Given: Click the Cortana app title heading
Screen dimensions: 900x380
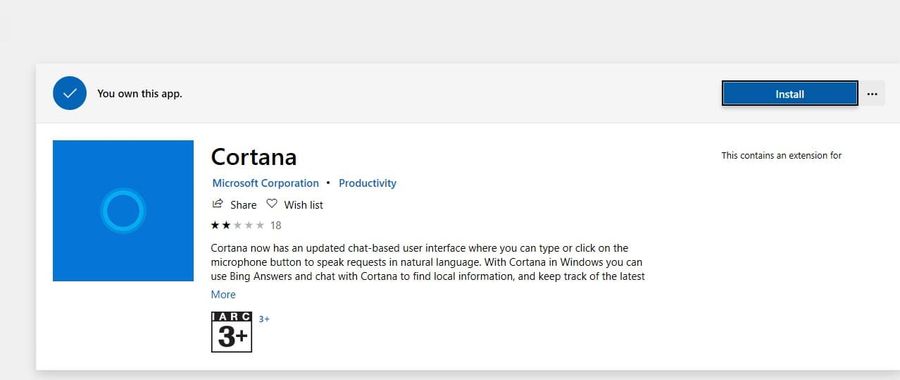Looking at the screenshot, I should (254, 157).
